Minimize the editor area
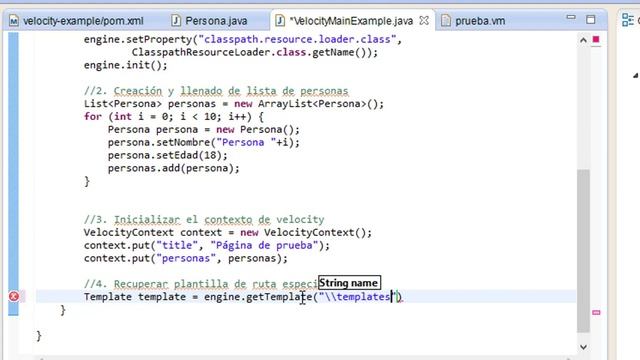This screenshot has width=640, height=360. click(571, 17)
